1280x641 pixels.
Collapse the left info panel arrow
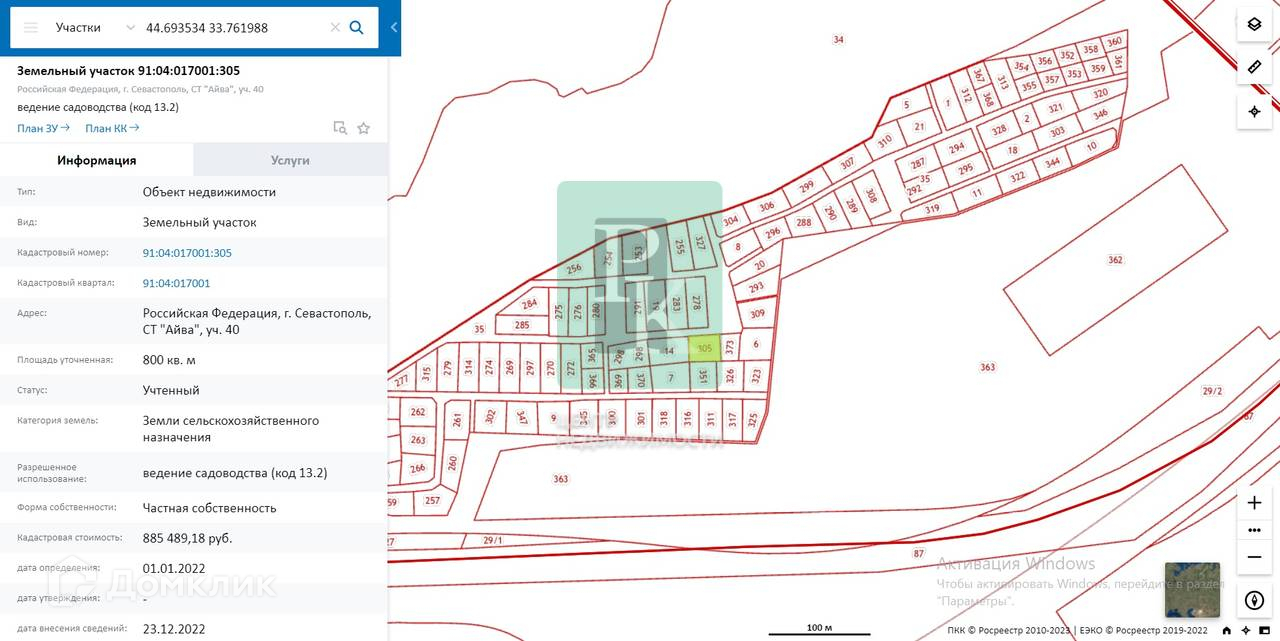click(394, 28)
